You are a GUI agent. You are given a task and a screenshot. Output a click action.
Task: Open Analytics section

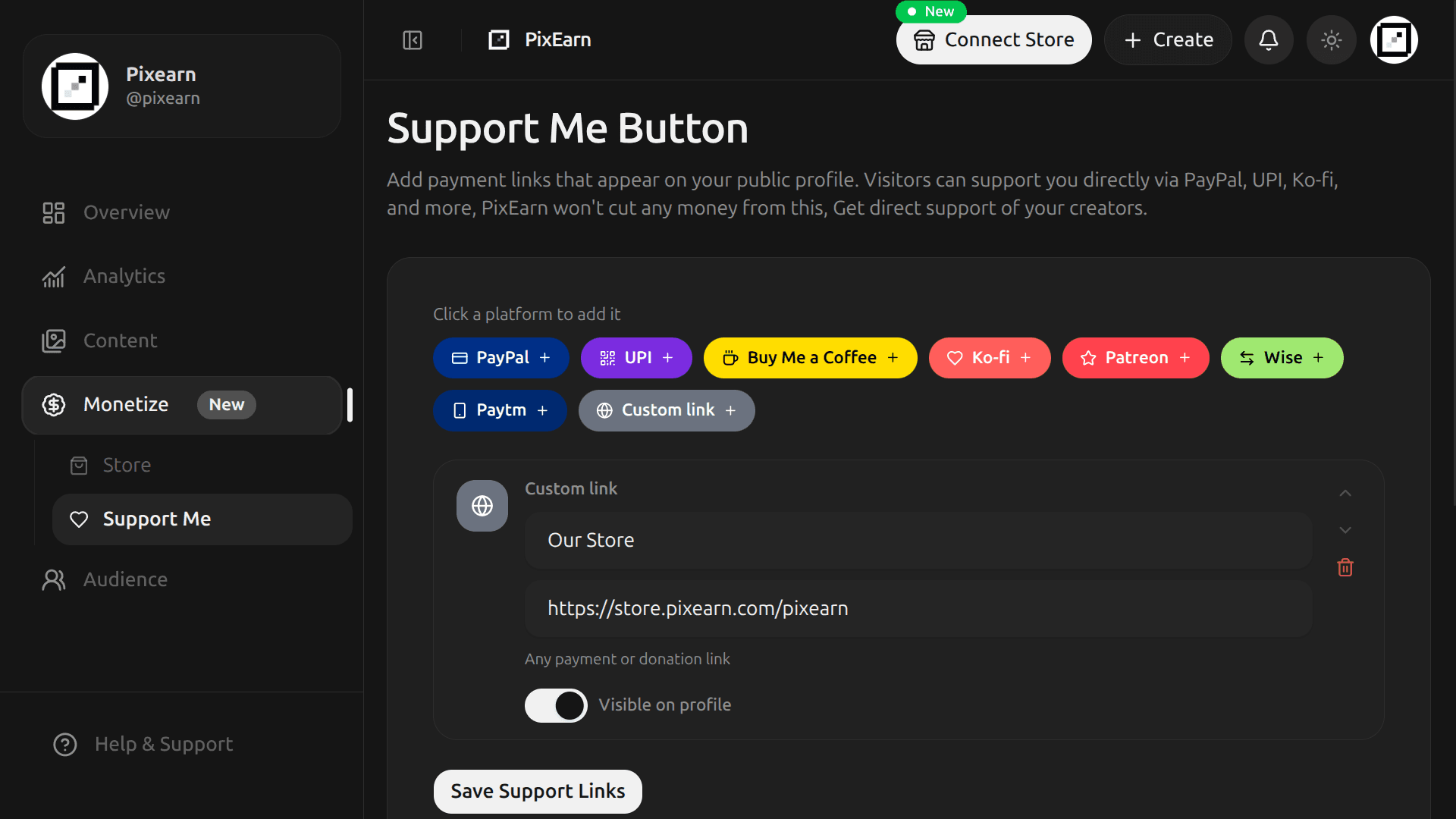click(x=182, y=276)
